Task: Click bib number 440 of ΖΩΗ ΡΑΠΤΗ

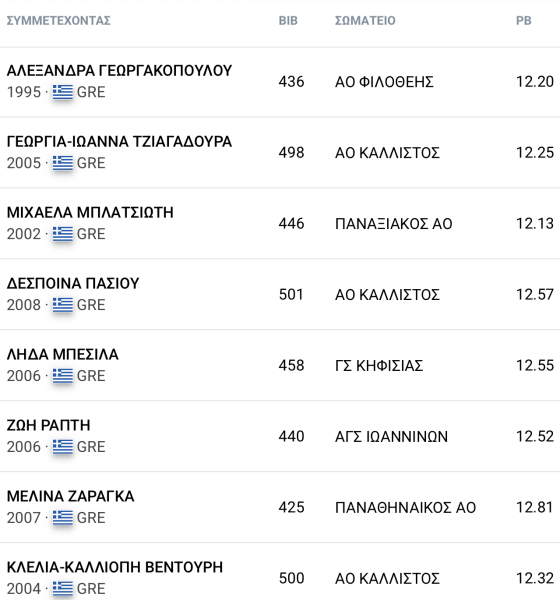Action: click(x=291, y=437)
